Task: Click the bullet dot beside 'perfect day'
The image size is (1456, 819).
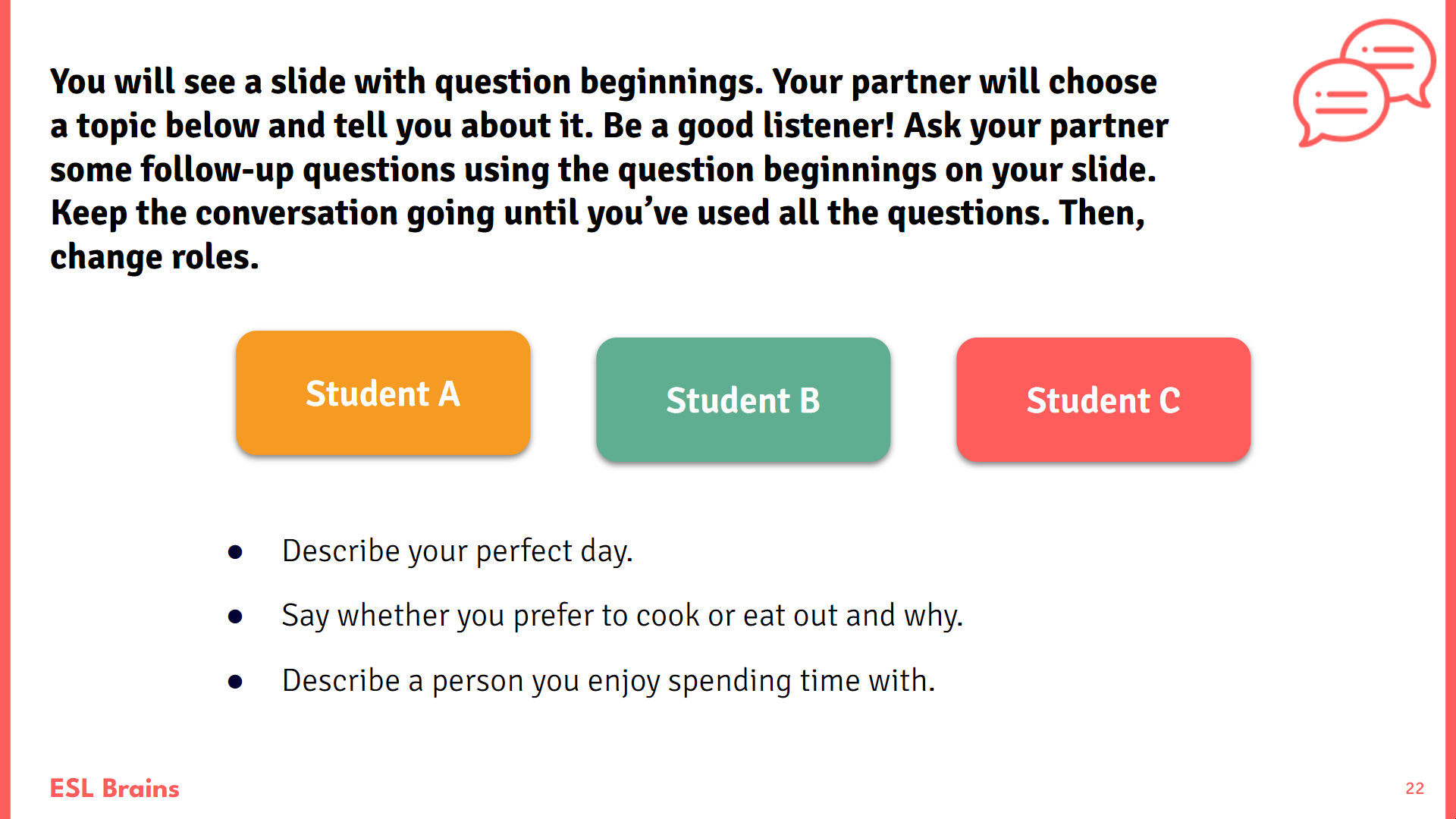Action: click(235, 552)
